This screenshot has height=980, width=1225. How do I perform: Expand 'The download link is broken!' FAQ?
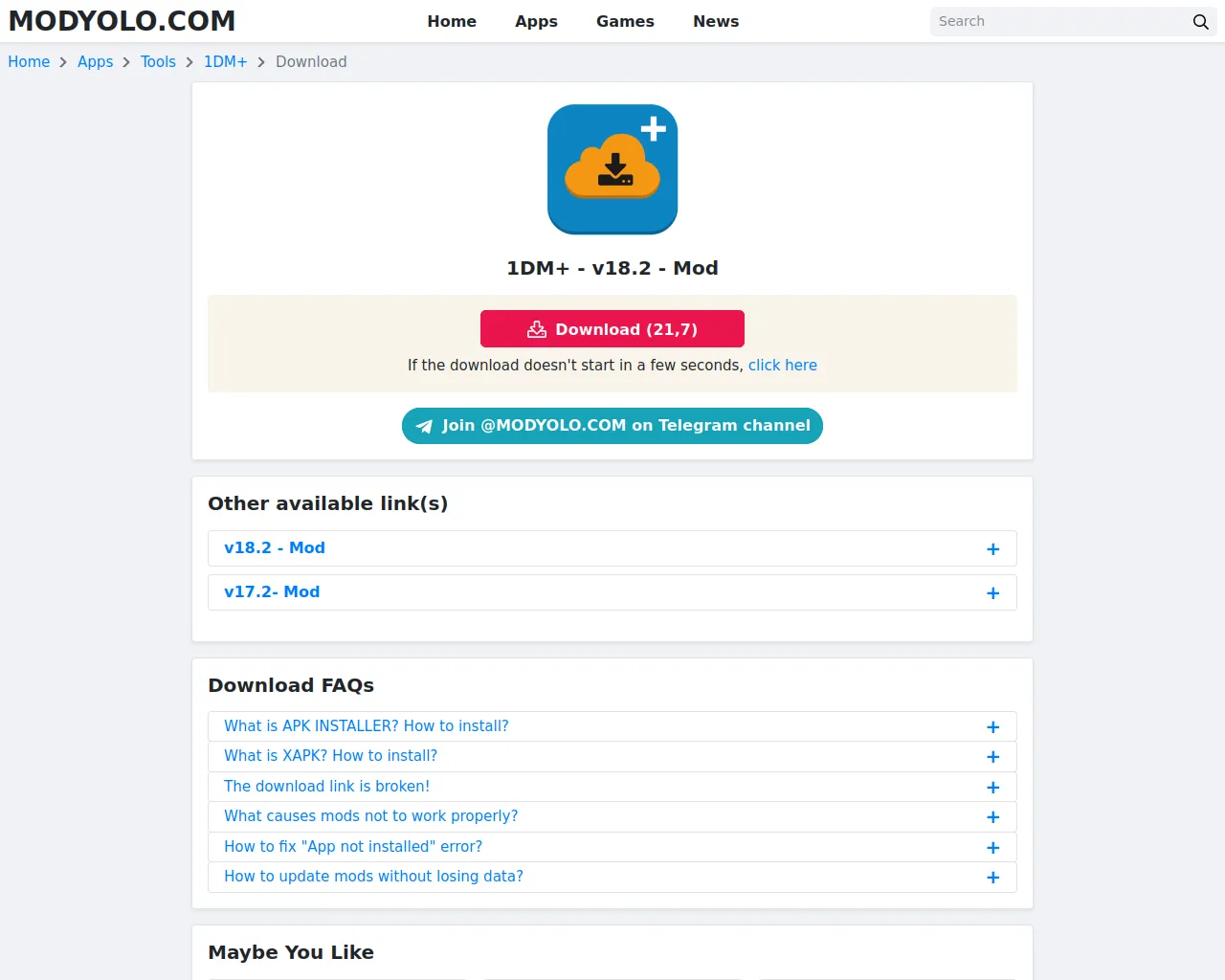point(612,787)
